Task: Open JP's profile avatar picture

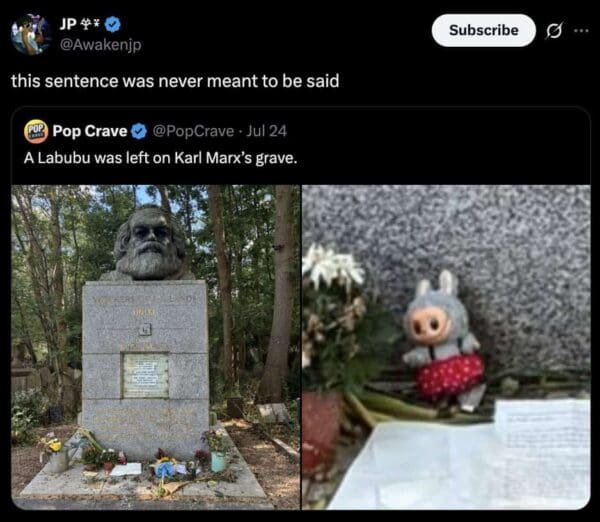Action: (29, 34)
